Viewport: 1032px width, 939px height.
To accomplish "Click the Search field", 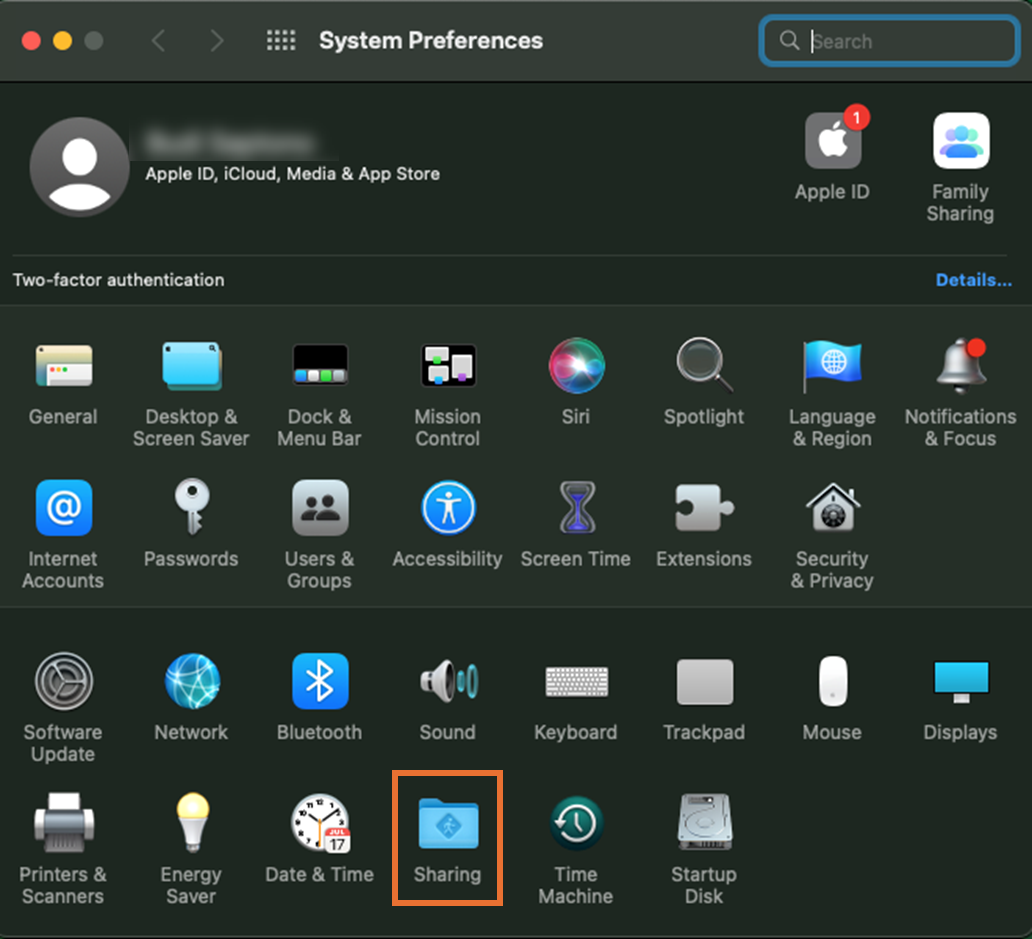I will 890,41.
